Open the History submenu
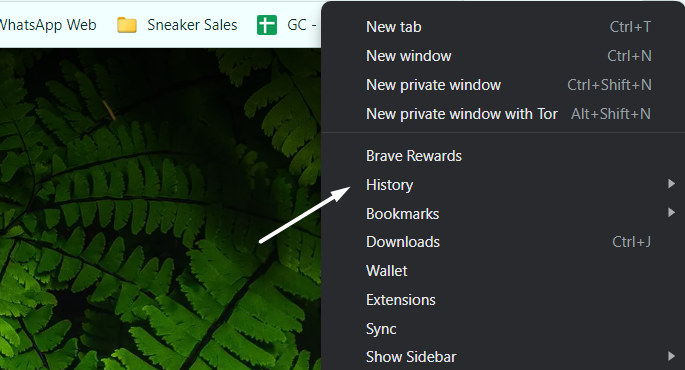Image resolution: width=685 pixels, height=370 pixels. 503,185
